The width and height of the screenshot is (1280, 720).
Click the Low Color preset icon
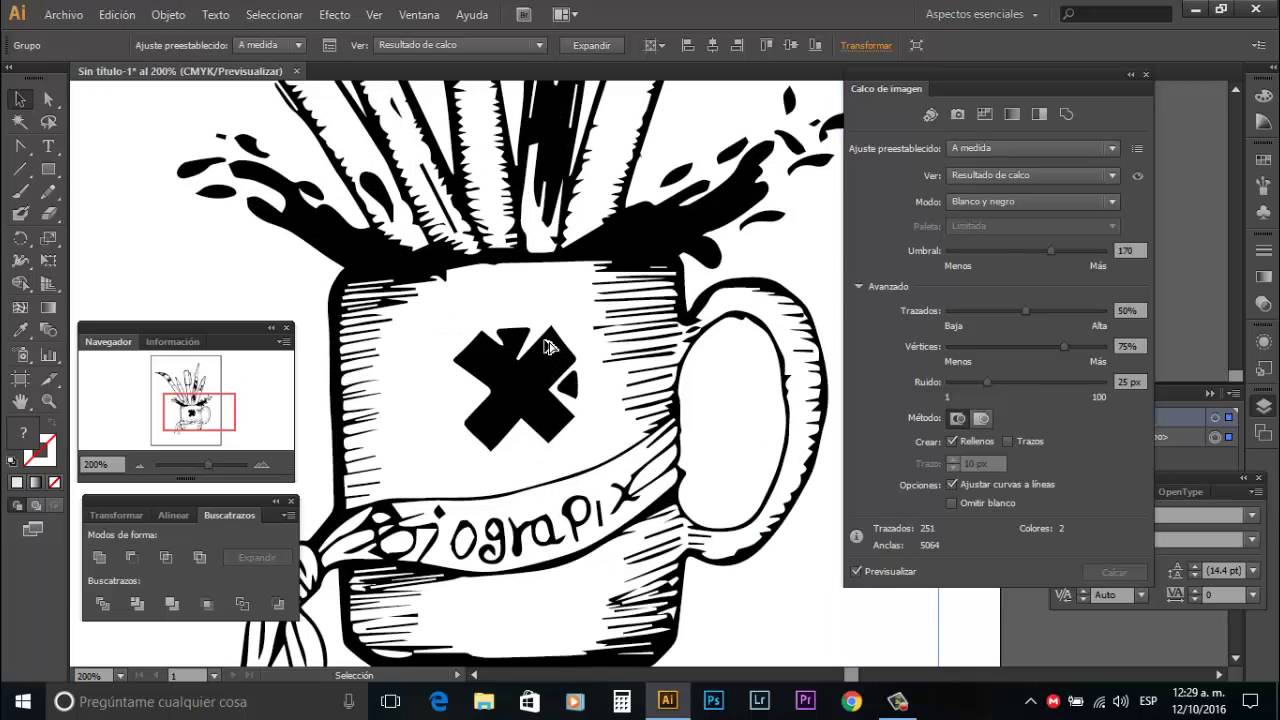click(984, 115)
